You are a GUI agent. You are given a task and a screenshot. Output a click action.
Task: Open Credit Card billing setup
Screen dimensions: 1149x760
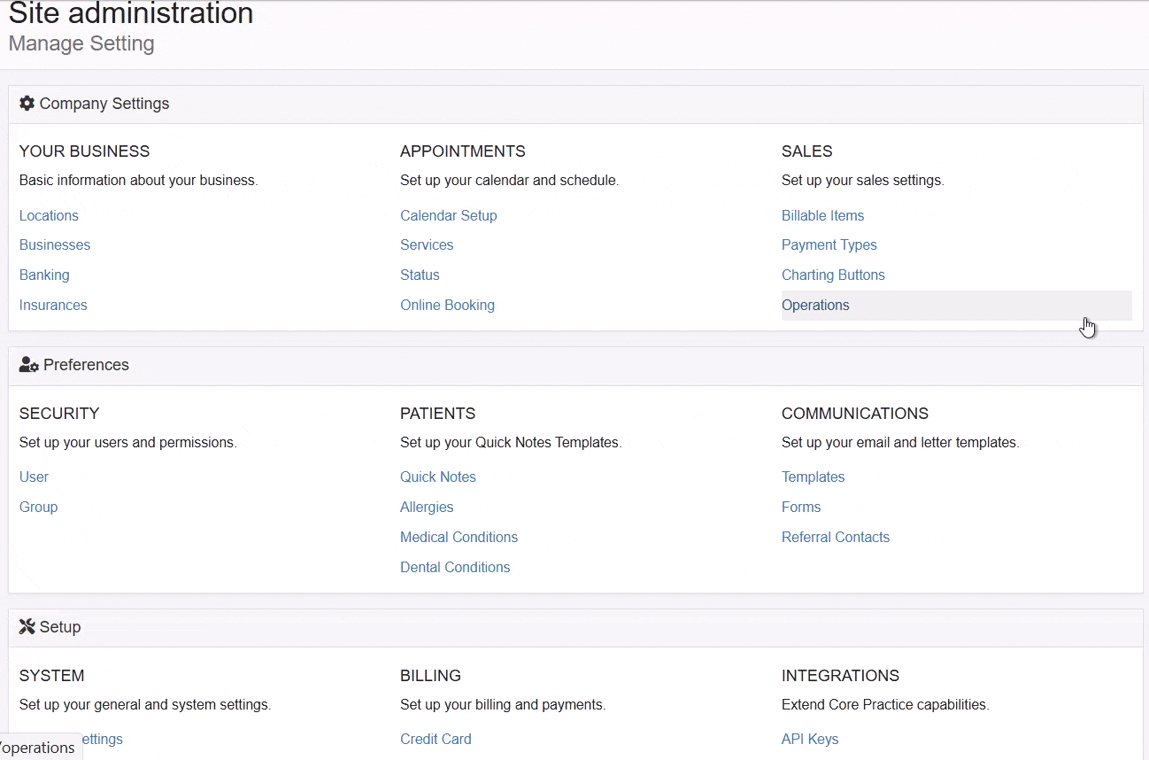pos(435,739)
